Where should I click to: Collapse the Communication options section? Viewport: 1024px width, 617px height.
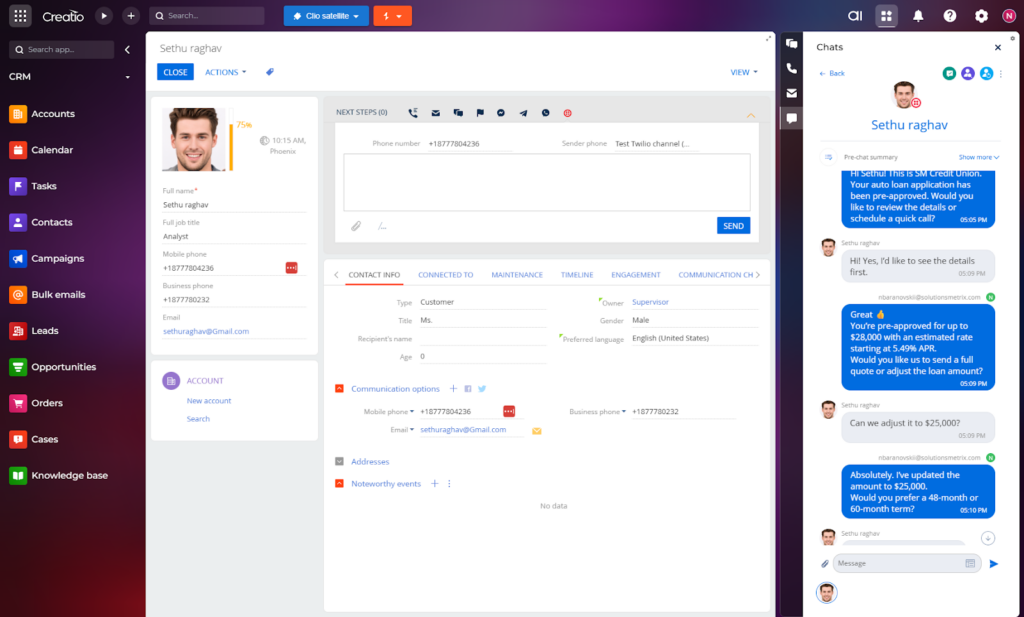340,388
